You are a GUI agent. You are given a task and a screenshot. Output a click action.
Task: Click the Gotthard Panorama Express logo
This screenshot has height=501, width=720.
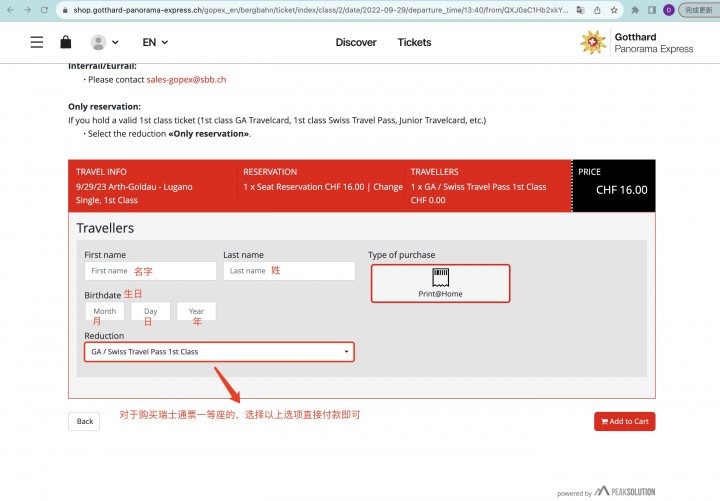tap(636, 42)
